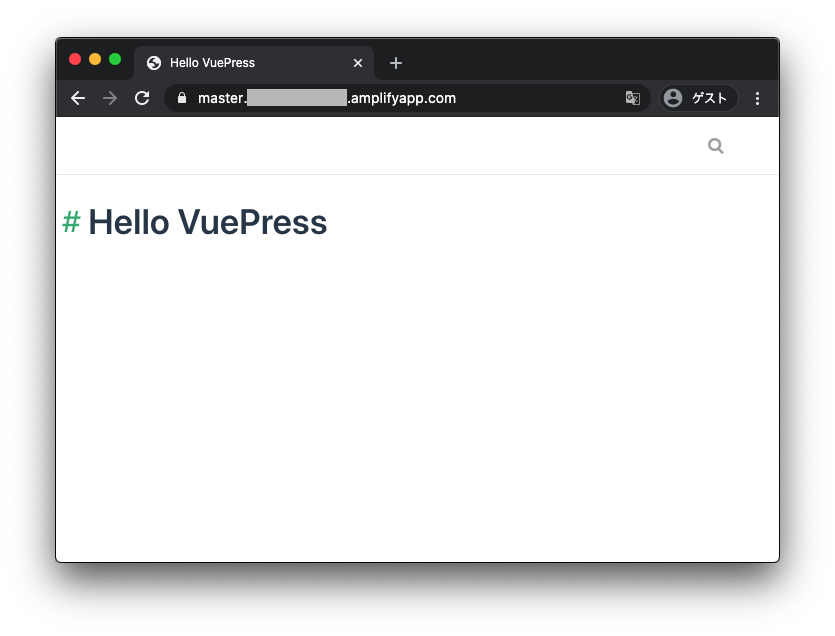Click the Hello VuePress page heading
The height and width of the screenshot is (636, 835).
pos(207,222)
